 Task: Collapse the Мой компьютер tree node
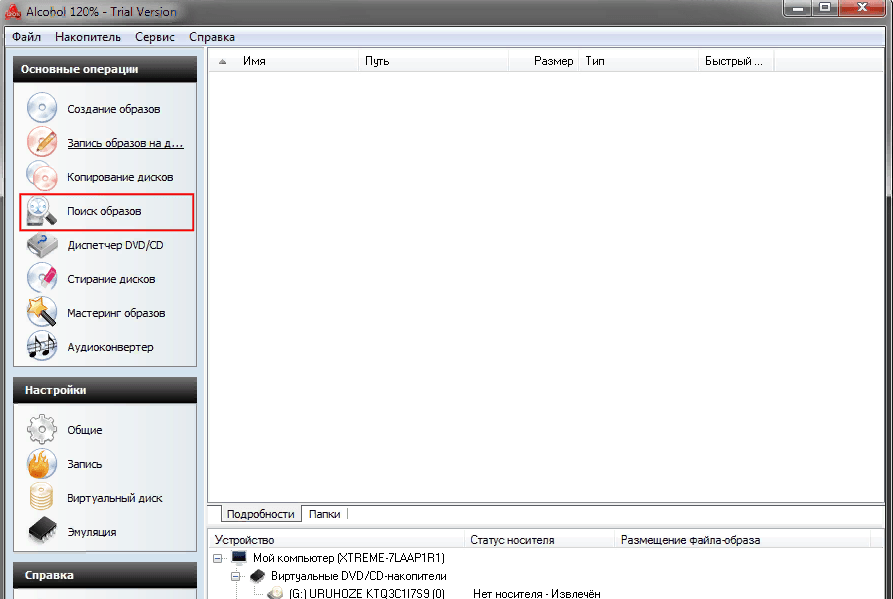coord(218,558)
